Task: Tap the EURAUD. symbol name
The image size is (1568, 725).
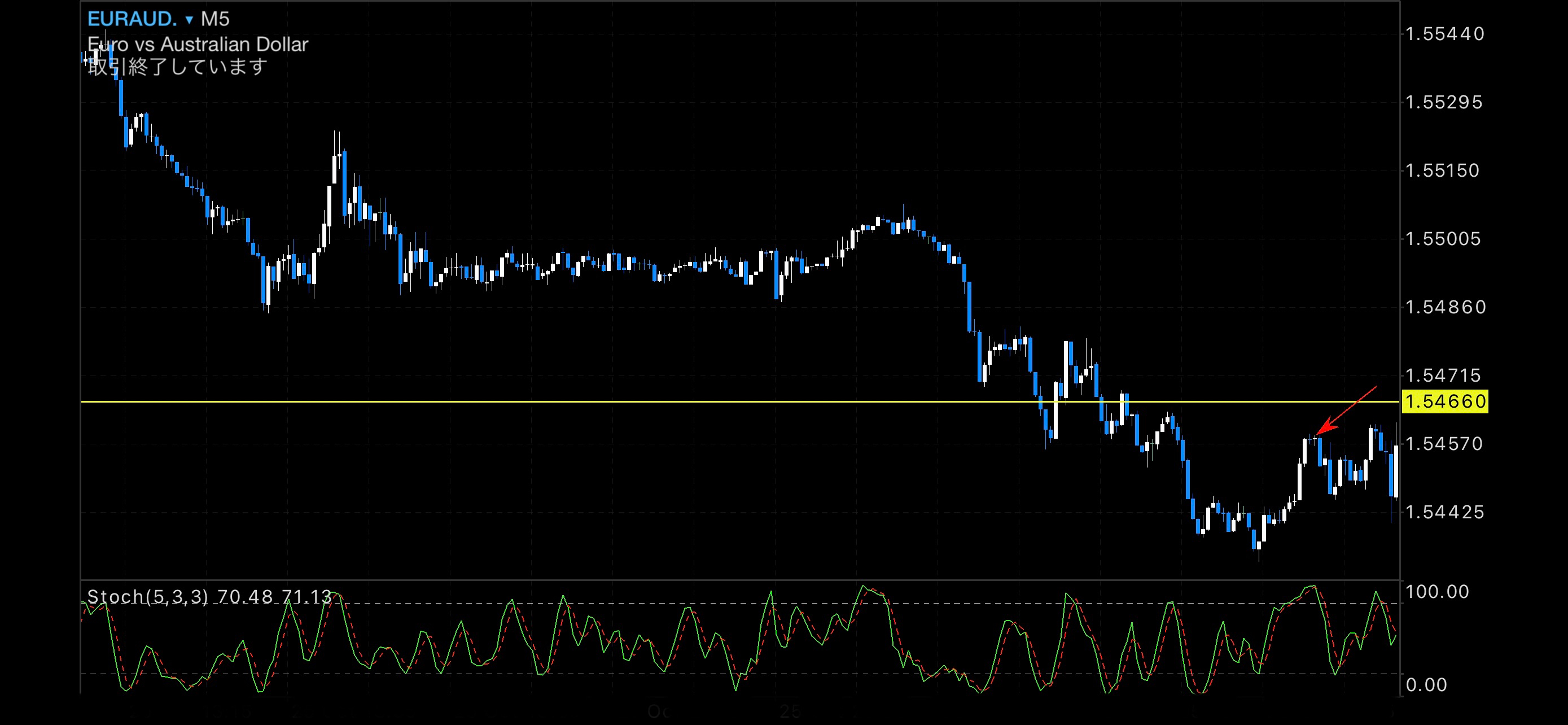Action: point(132,19)
